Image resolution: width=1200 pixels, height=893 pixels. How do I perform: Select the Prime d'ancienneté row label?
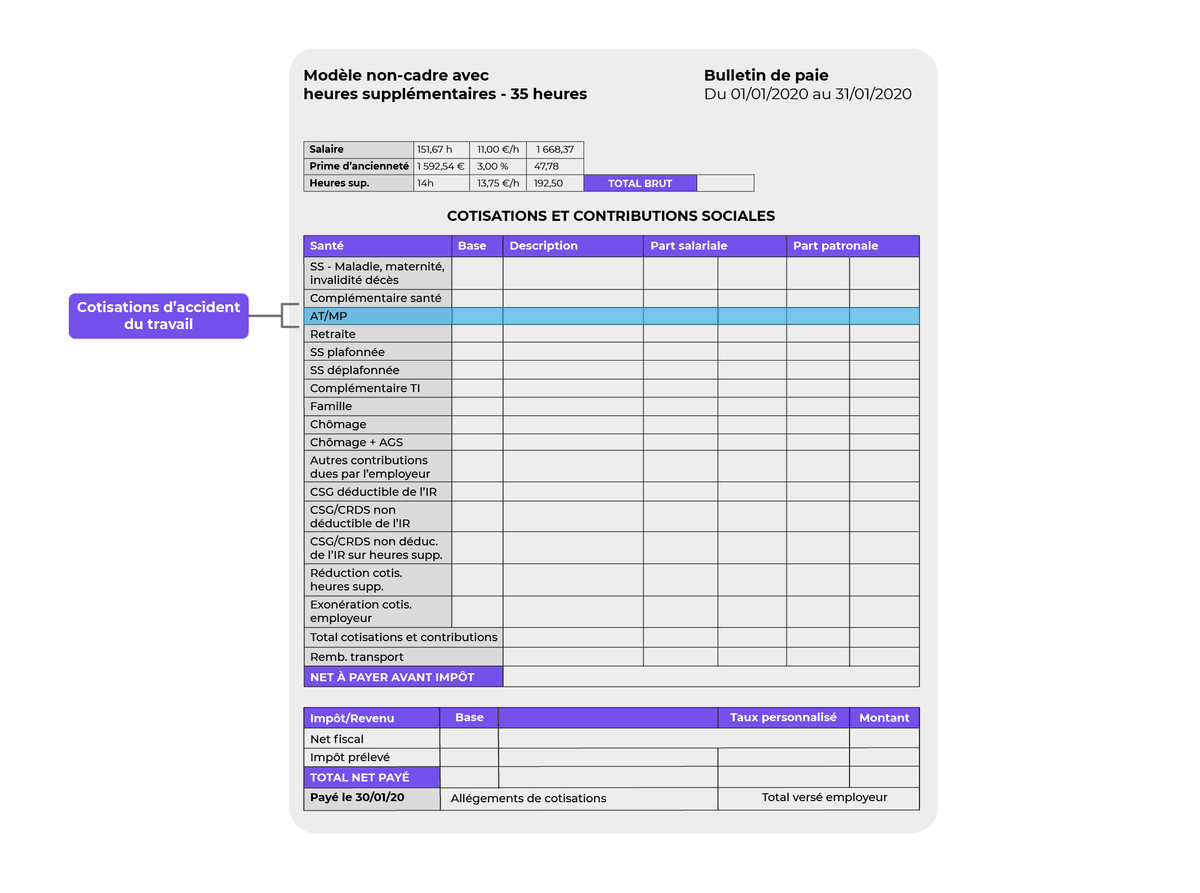[359, 166]
